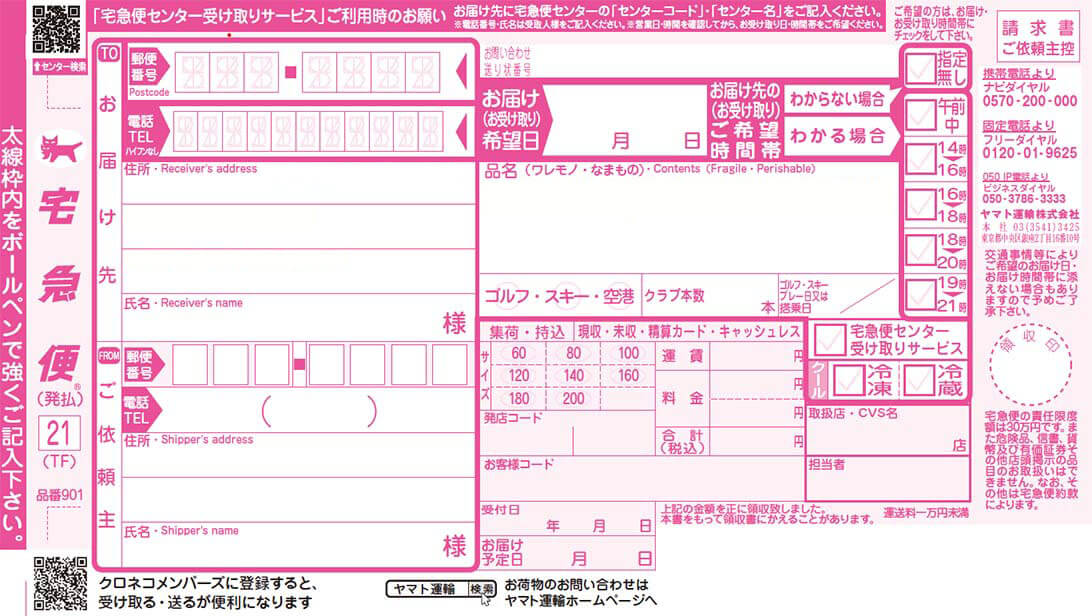Click the 品番901 text

coord(60,495)
